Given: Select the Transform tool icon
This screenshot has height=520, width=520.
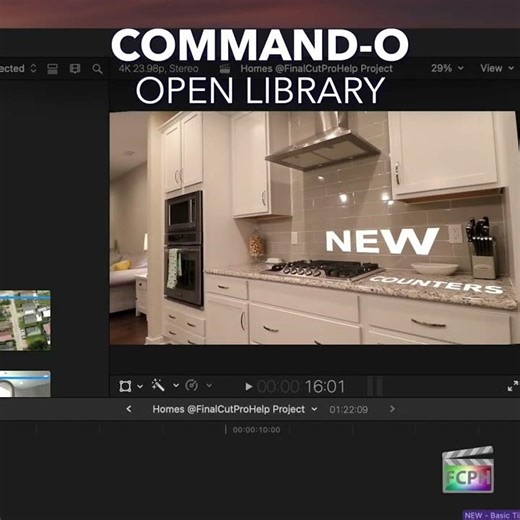Looking at the screenshot, I should (x=125, y=386).
